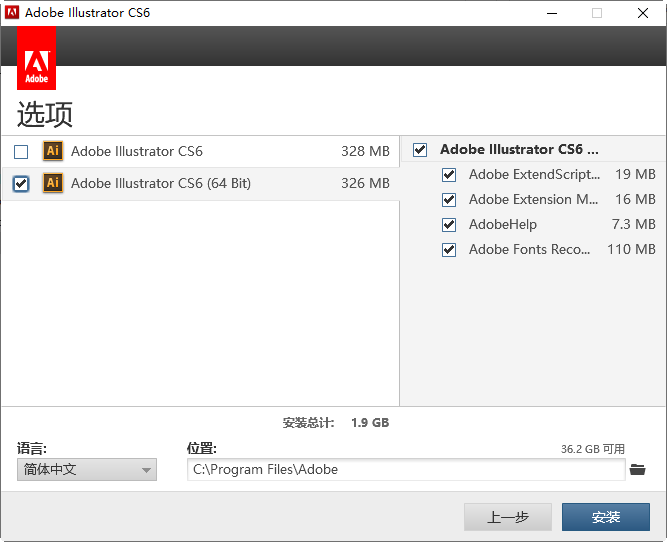Click the AdobeHelp component name
This screenshot has width=667, height=542.
pyautogui.click(x=503, y=224)
